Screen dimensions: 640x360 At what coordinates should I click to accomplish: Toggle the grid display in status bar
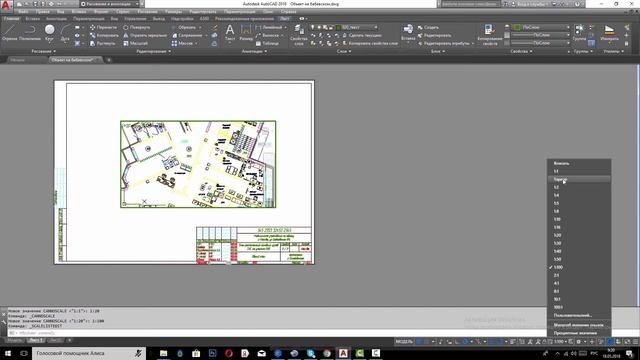click(x=419, y=341)
